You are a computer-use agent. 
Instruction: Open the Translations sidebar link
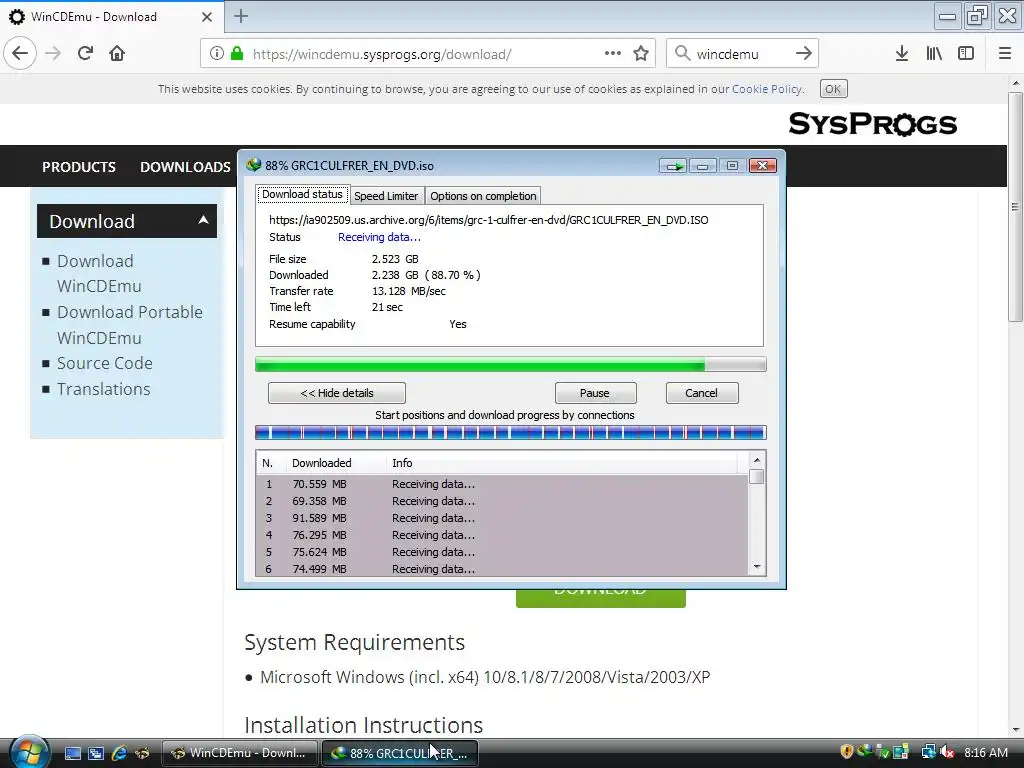click(104, 389)
